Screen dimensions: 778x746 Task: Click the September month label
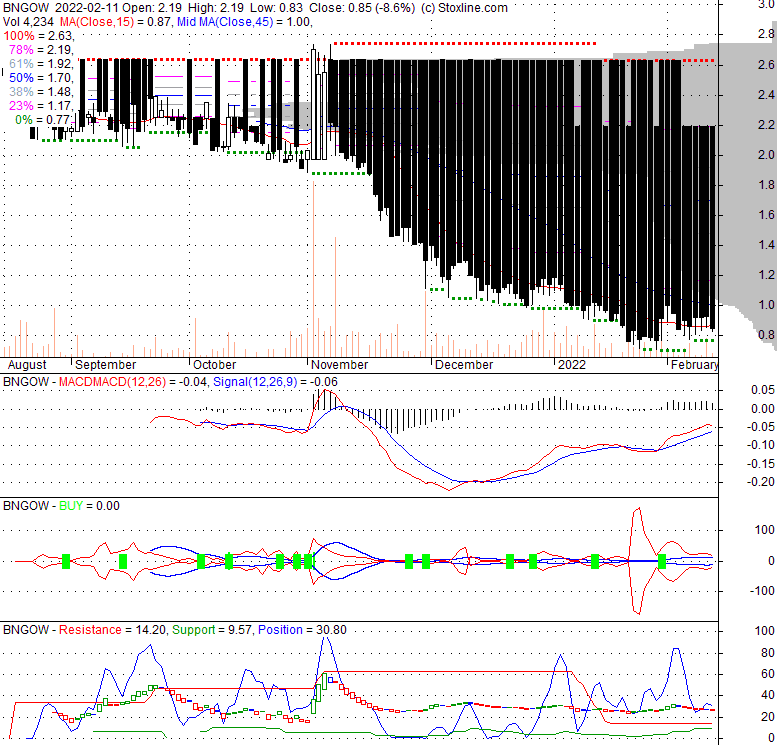pyautogui.click(x=106, y=365)
